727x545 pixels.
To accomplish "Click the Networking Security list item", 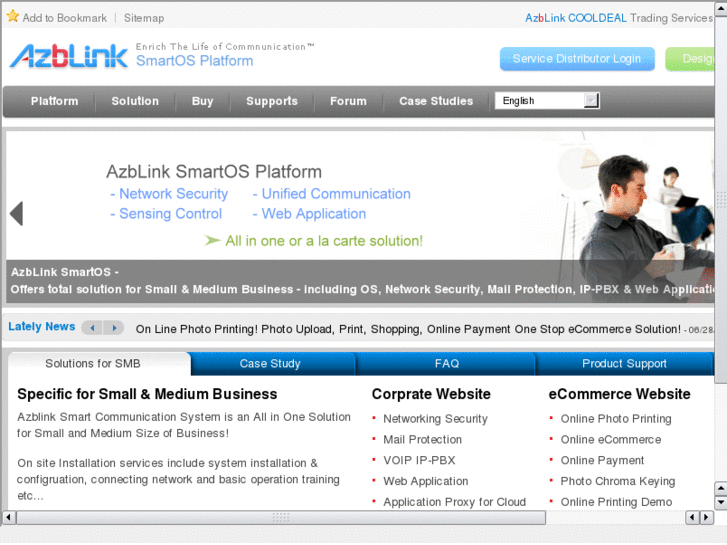I will (435, 418).
